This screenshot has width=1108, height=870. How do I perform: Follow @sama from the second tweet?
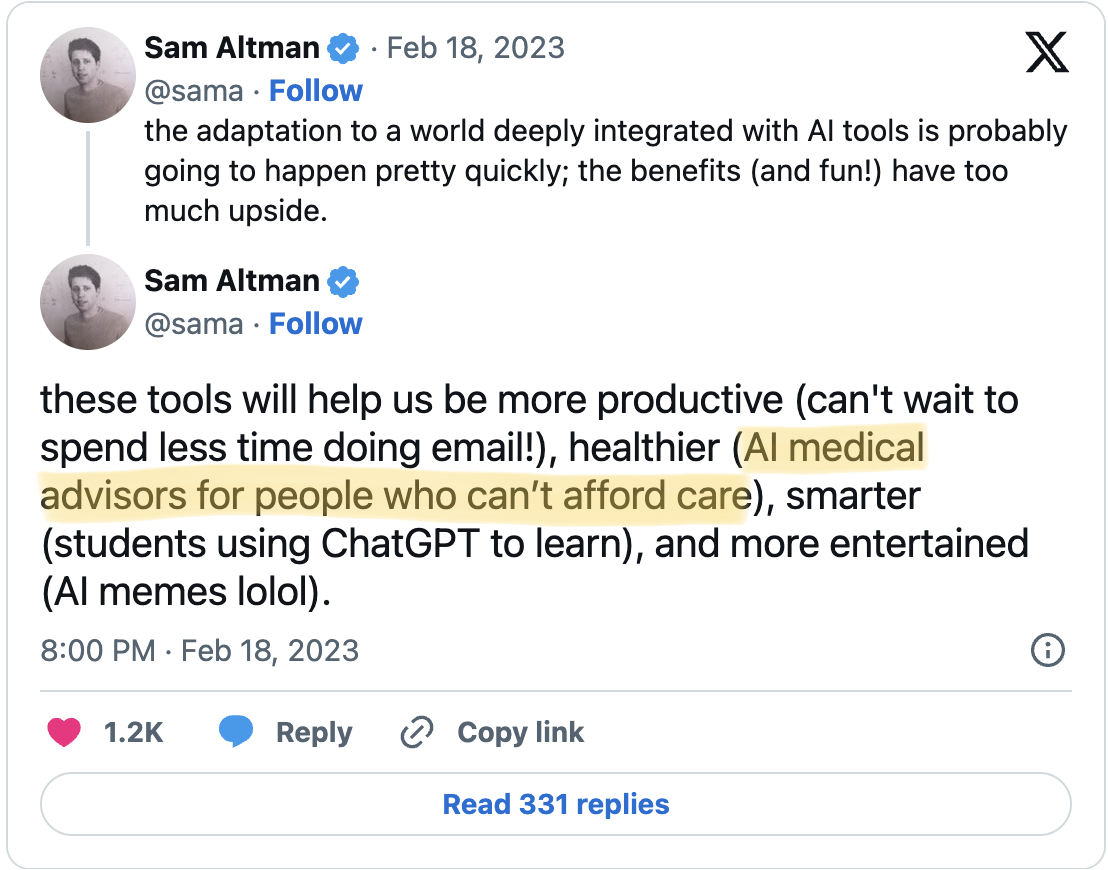316,324
